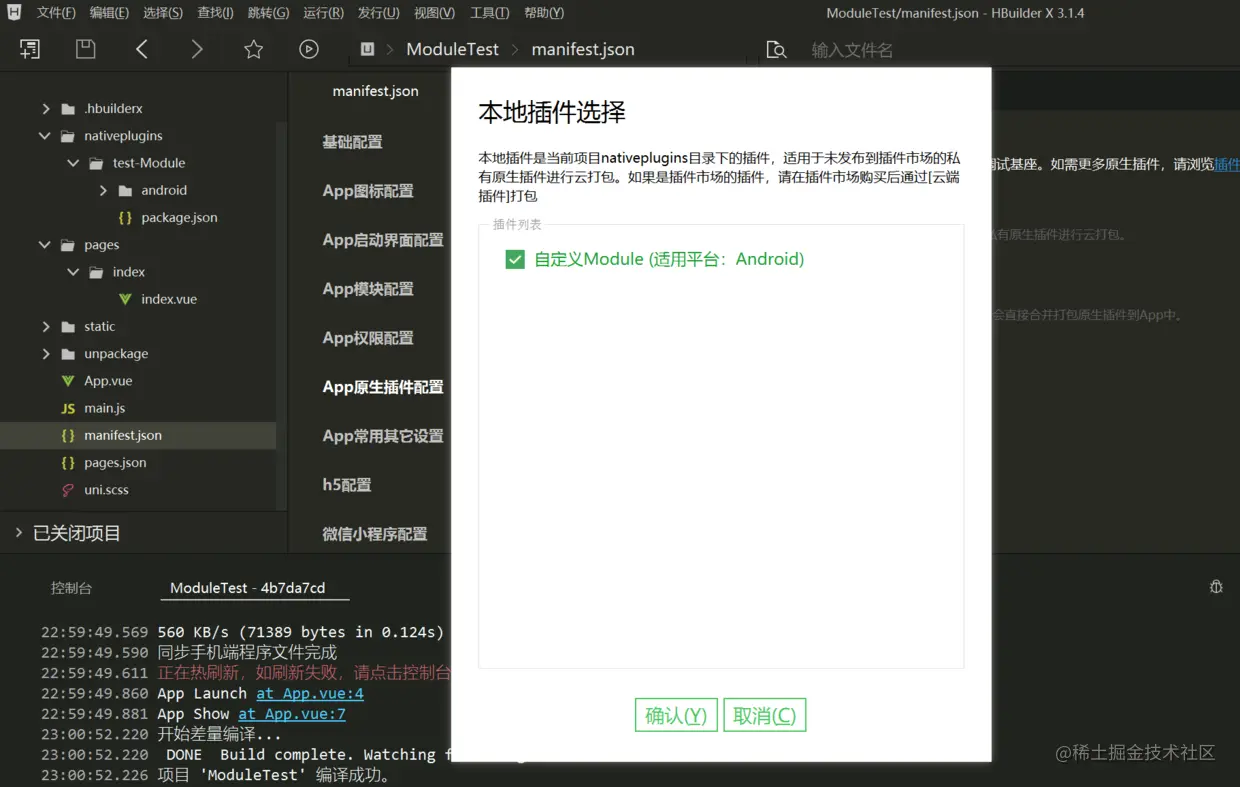This screenshot has height=787, width=1240.
Task: Cancel the dialog with 取消(C)
Action: (x=764, y=715)
